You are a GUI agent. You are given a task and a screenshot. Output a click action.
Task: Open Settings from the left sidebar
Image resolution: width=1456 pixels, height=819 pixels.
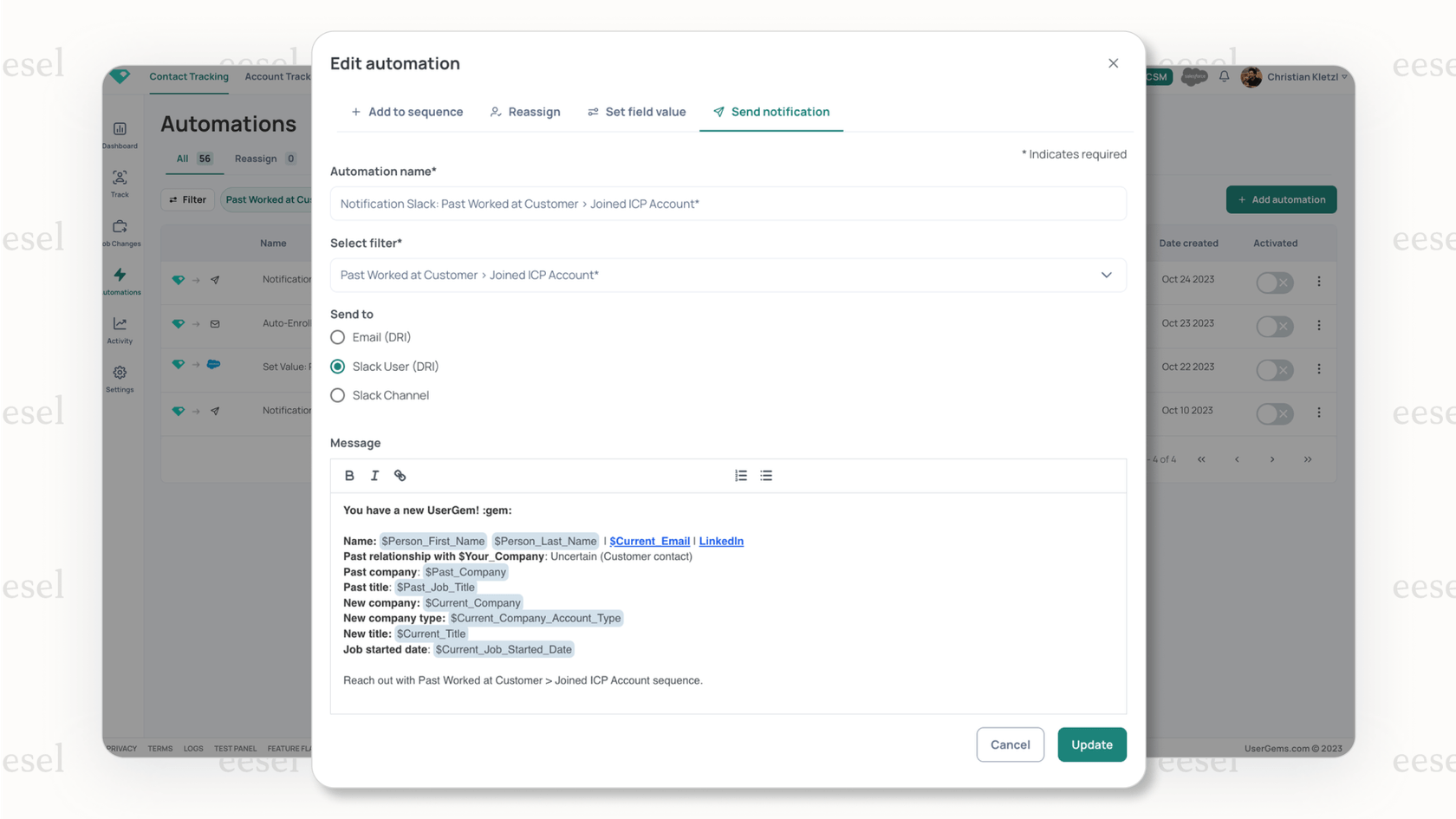tap(120, 376)
